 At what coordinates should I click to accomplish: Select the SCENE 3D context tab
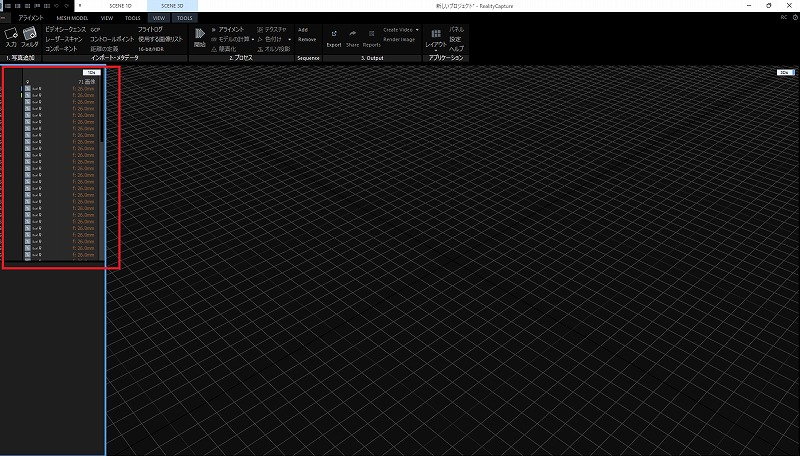(172, 6)
